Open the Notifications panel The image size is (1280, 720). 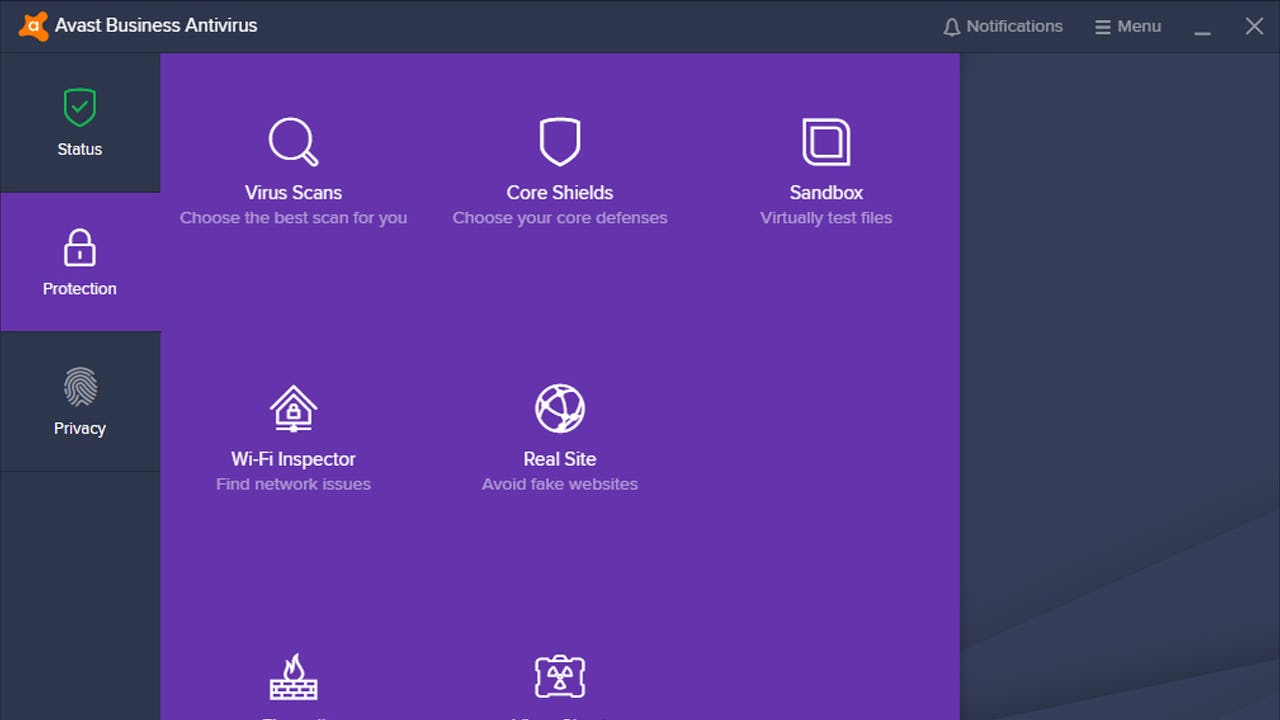coord(1003,27)
